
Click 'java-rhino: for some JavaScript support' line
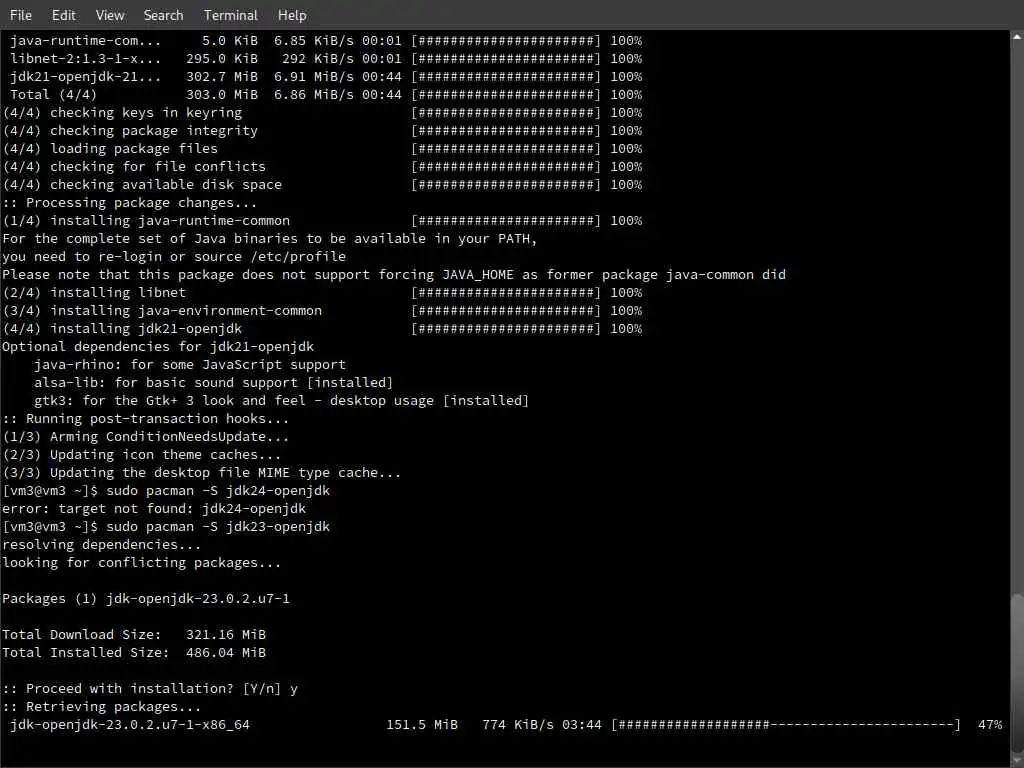190,364
